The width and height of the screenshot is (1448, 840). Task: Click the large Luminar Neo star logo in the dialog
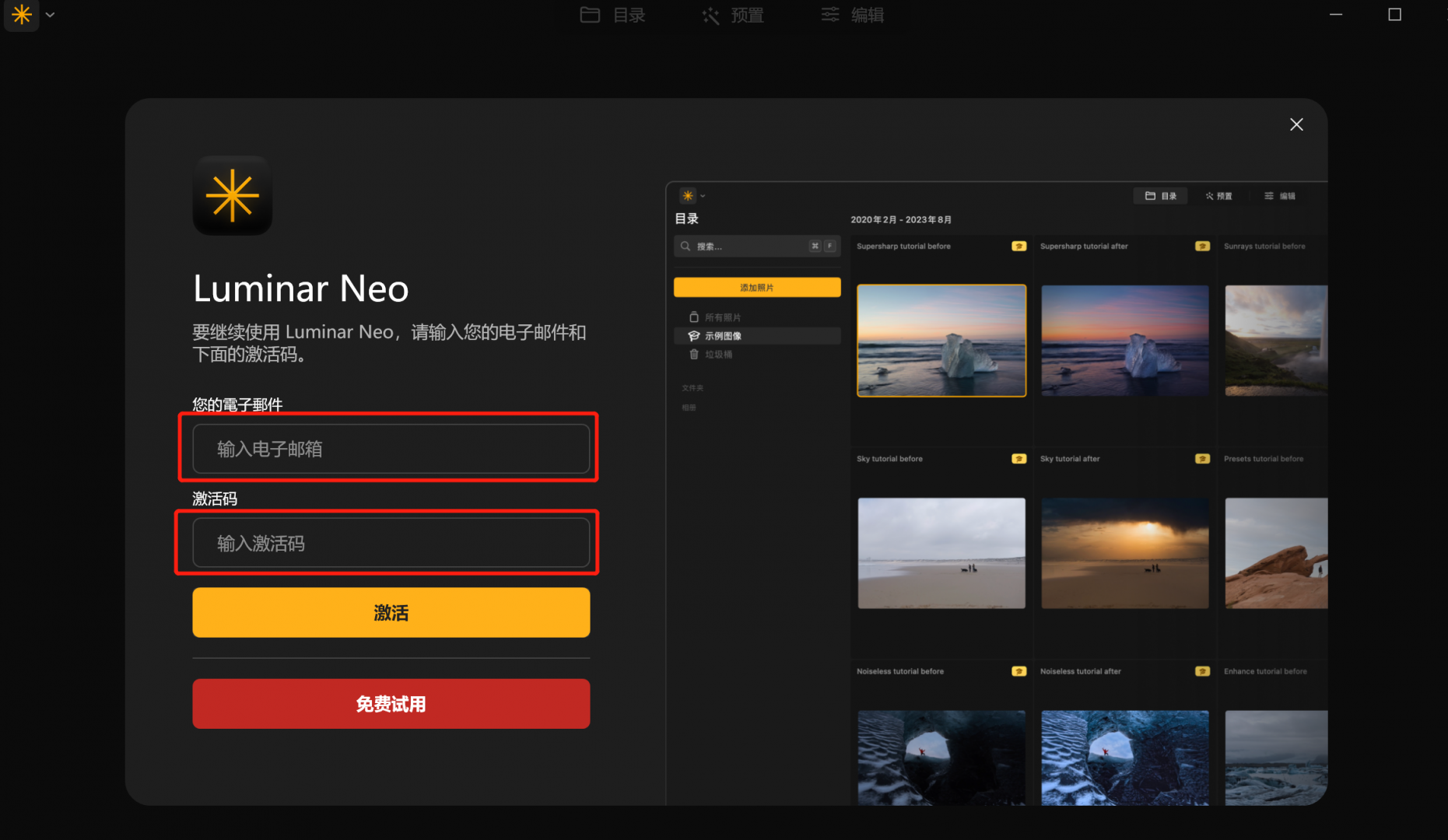point(233,195)
